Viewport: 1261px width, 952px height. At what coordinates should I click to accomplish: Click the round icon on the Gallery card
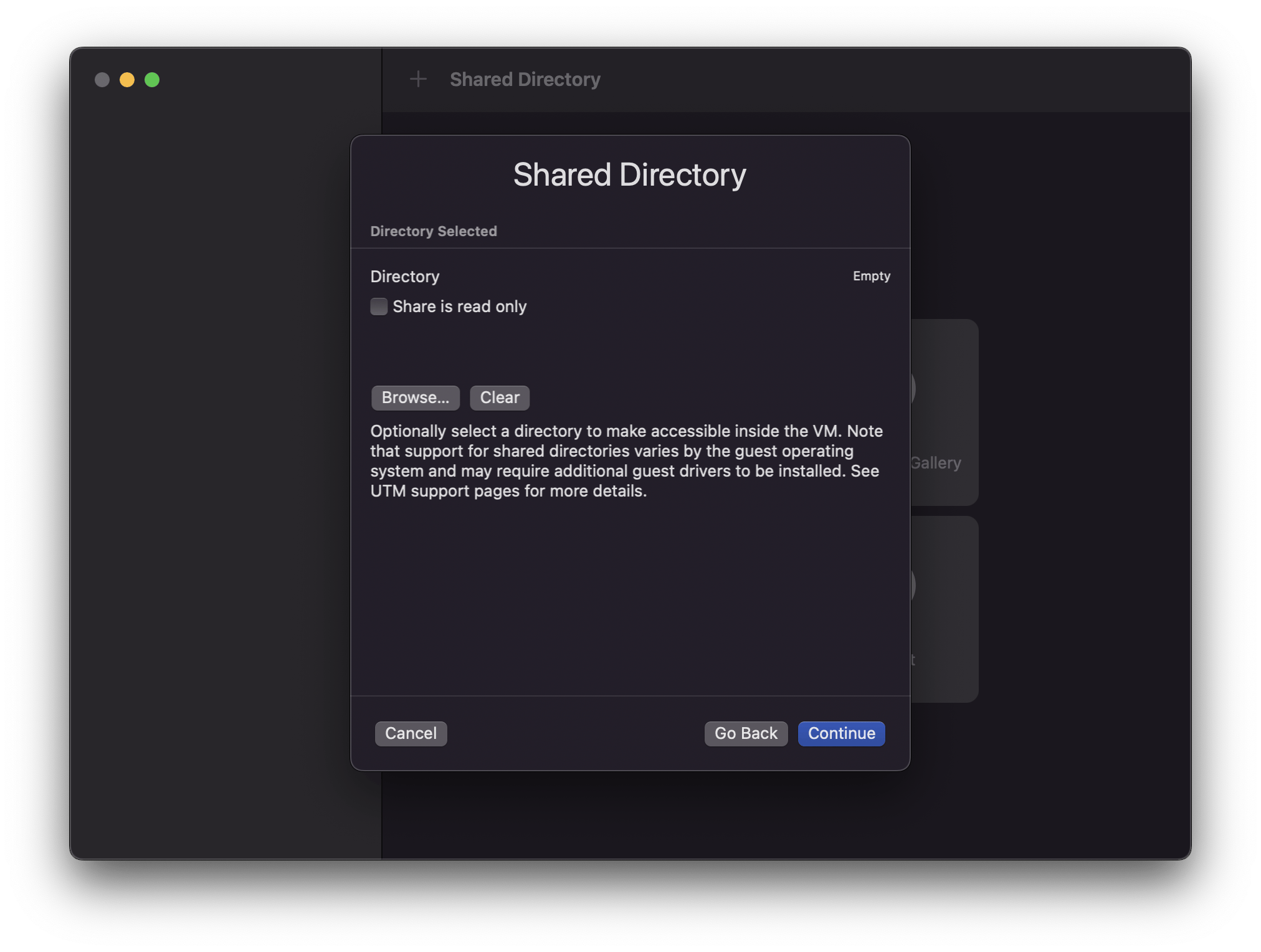tap(913, 389)
